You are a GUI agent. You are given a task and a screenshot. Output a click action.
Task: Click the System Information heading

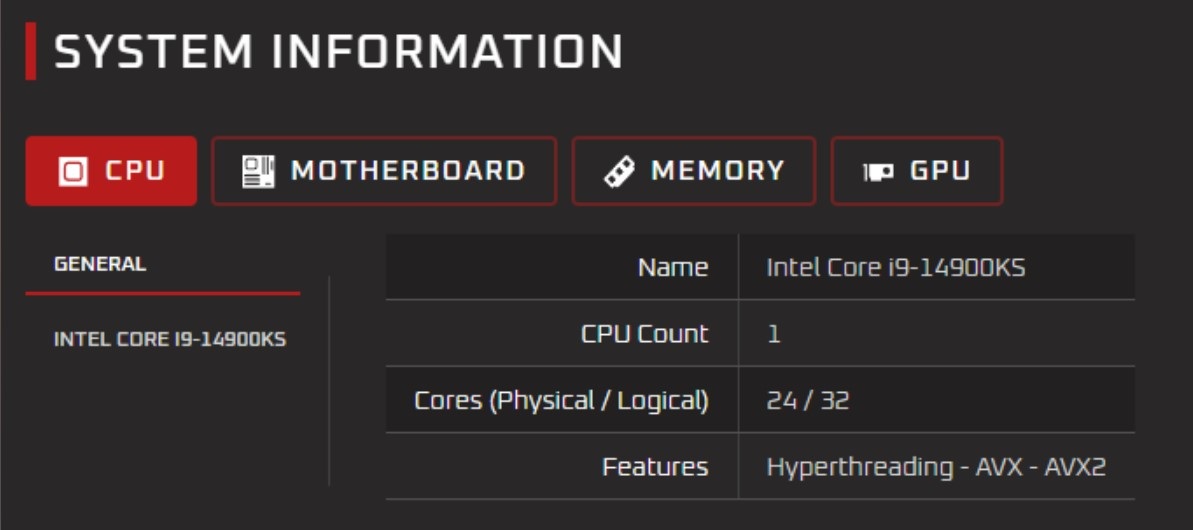point(339,52)
